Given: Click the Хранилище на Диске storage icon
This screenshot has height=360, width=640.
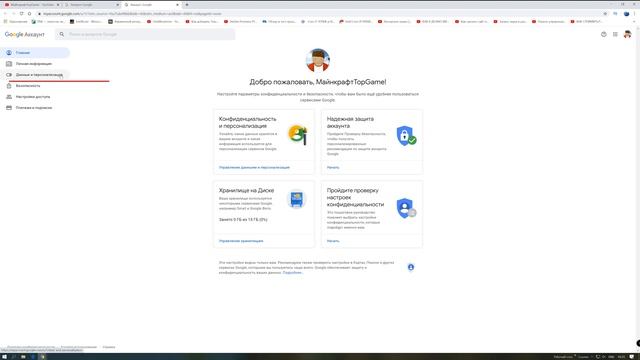Looking at the screenshot, I should coord(297,199).
